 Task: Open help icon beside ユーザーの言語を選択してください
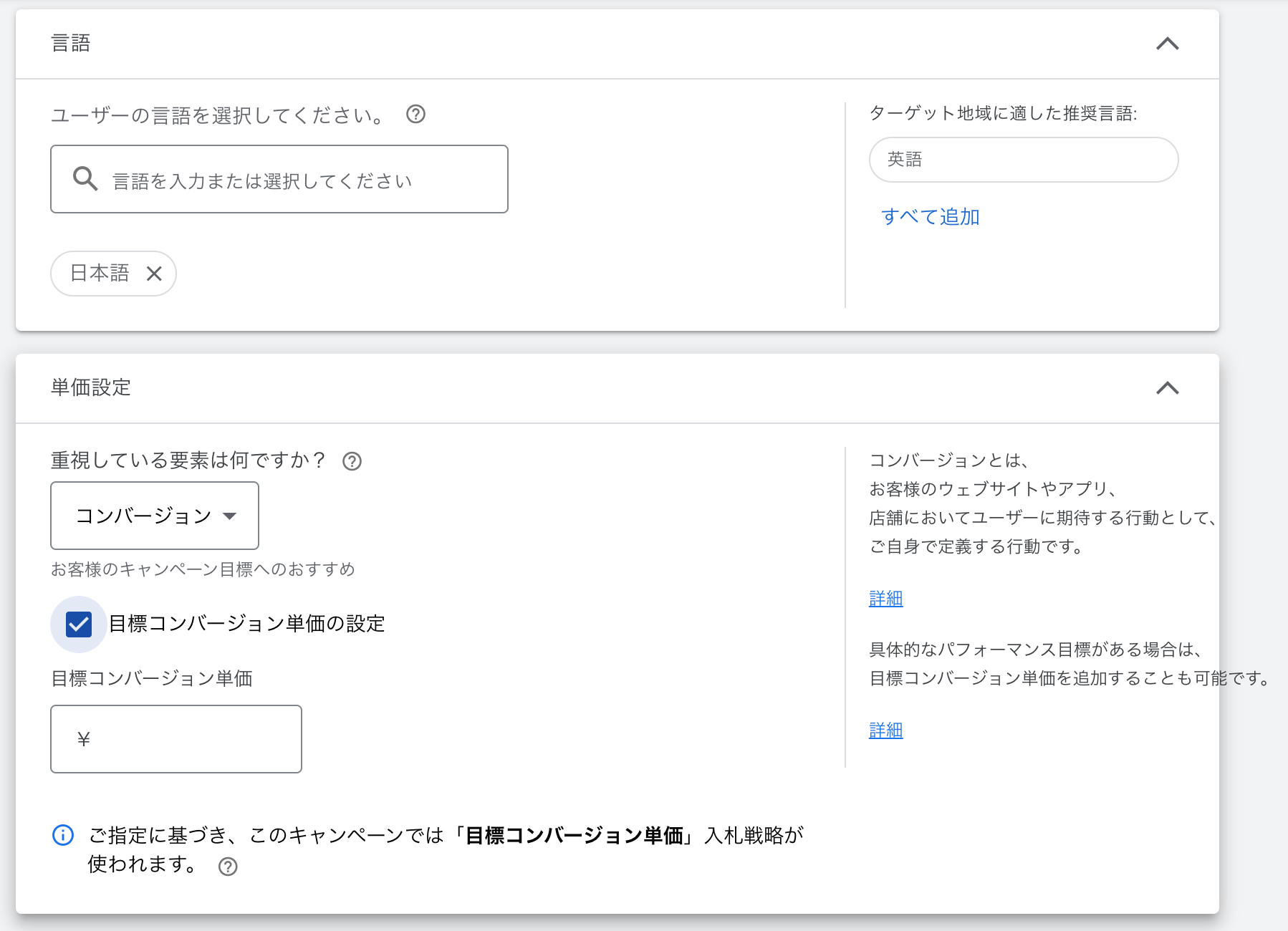(415, 115)
